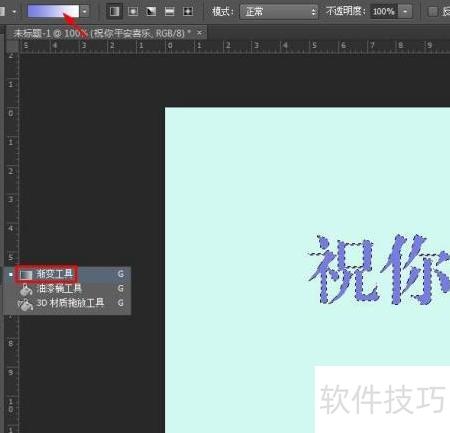Close the 未标题-1 document tab
Image resolution: width=450 pixels, height=433 pixels.
pos(199,33)
